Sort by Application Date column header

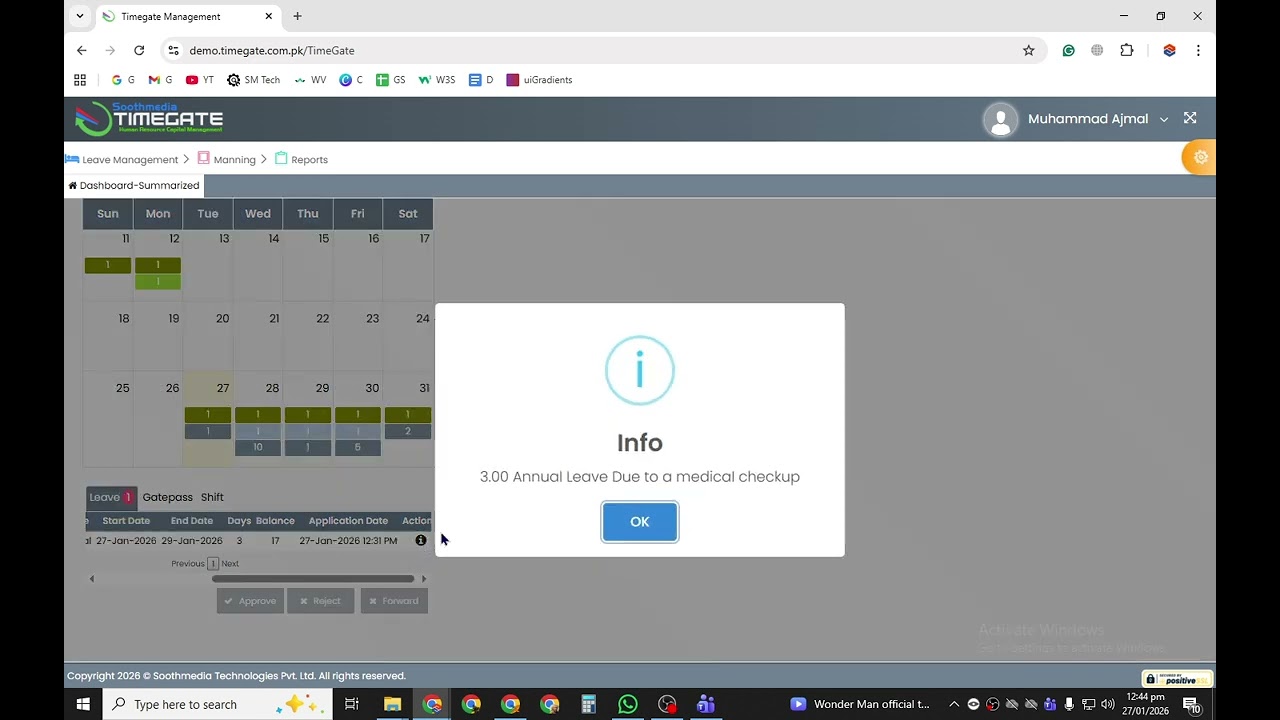(x=348, y=521)
